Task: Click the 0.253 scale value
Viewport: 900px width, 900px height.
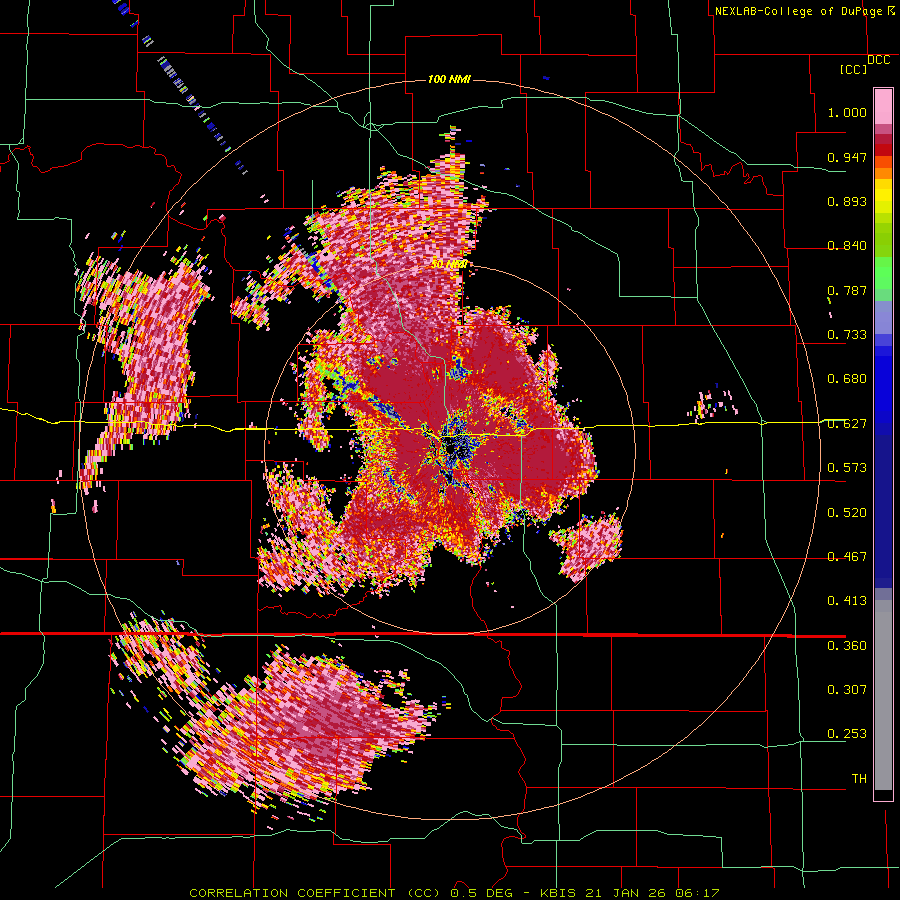Action: 847,734
